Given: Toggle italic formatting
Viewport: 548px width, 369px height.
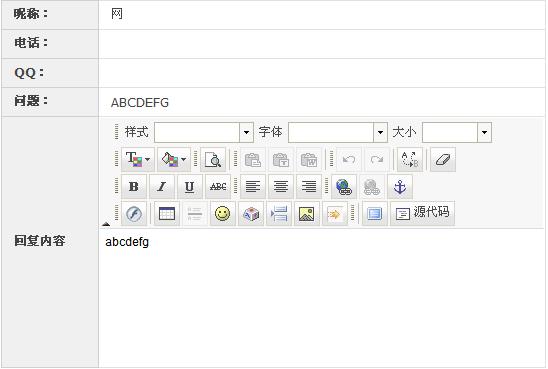Looking at the screenshot, I should click(x=161, y=187).
